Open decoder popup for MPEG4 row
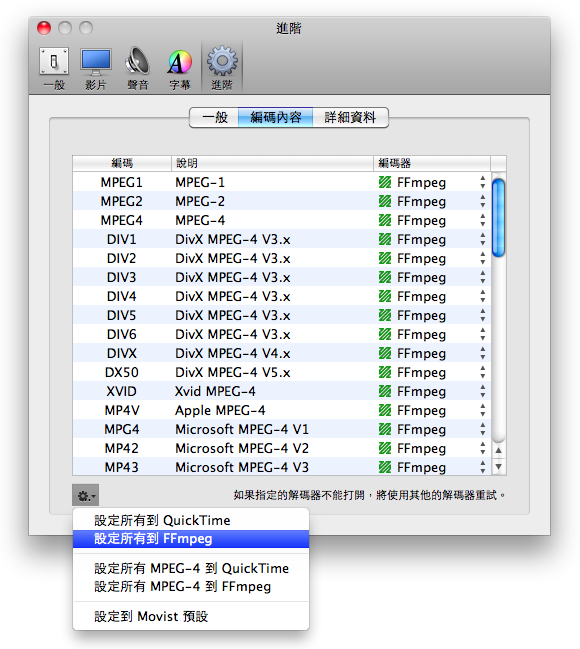Screen dimensions: 580x649 [483, 220]
